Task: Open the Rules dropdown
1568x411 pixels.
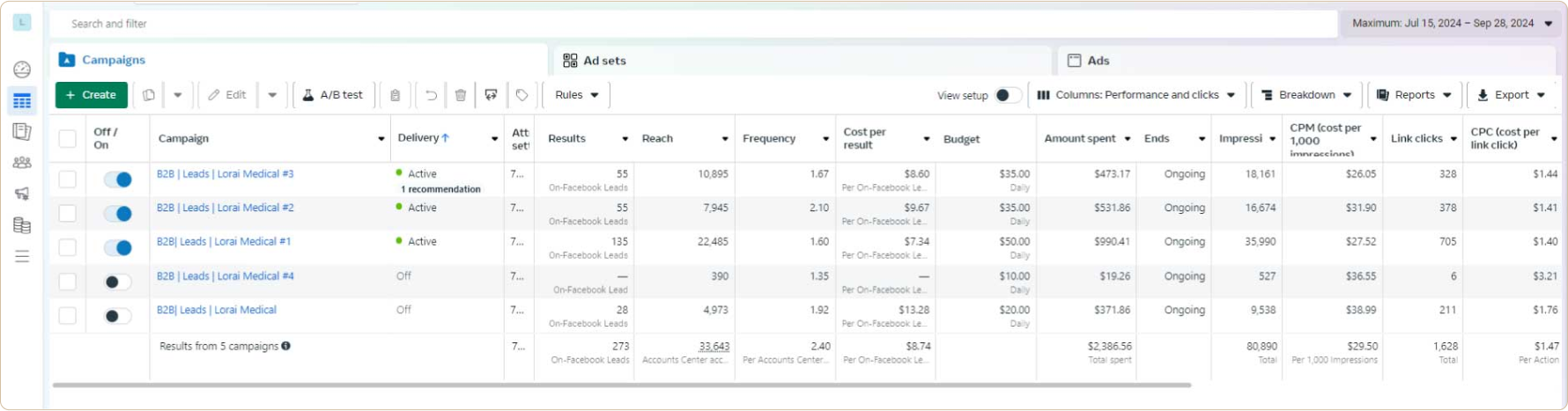Action: click(577, 95)
